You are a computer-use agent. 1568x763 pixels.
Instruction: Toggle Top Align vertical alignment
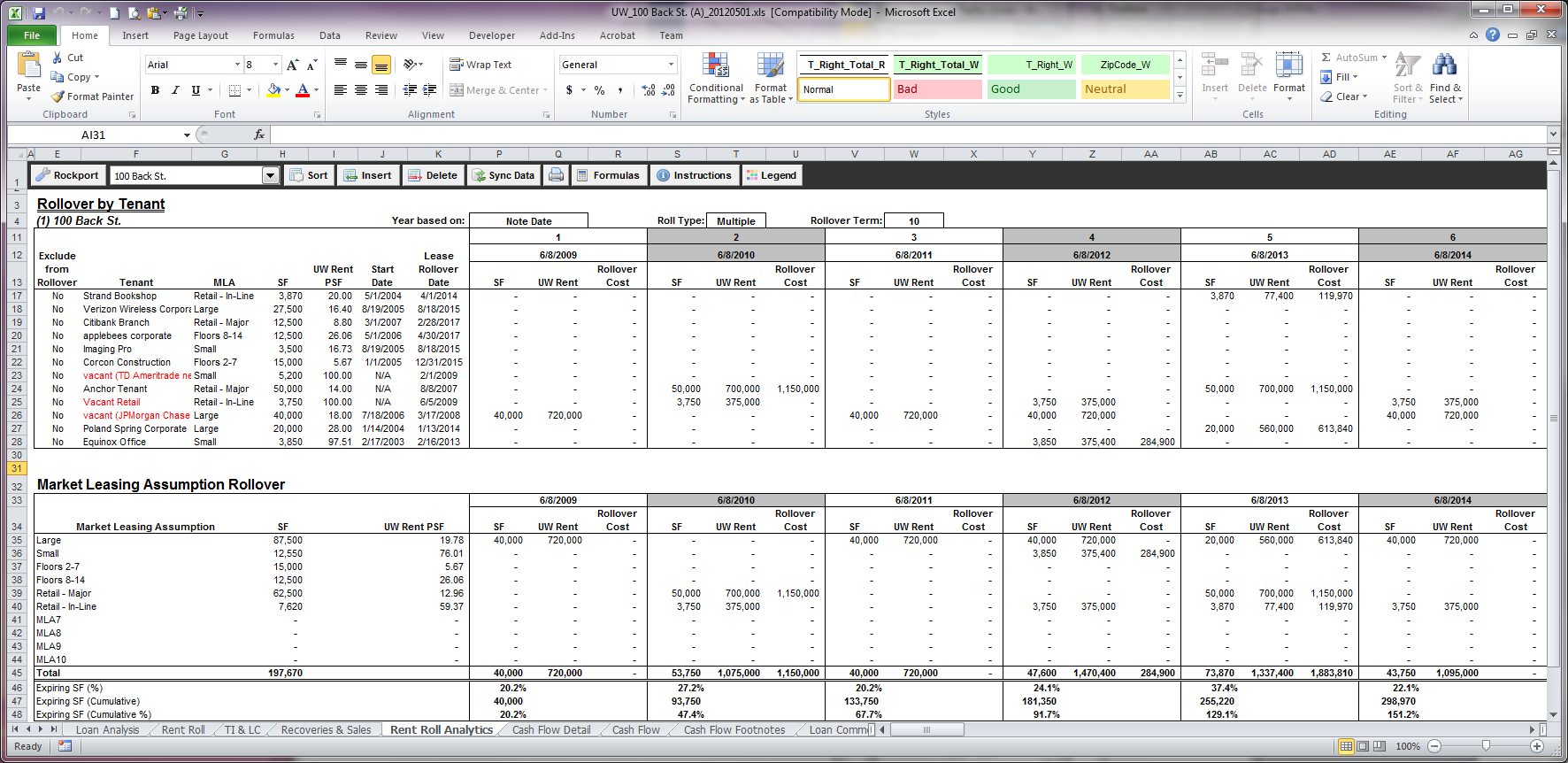point(341,65)
